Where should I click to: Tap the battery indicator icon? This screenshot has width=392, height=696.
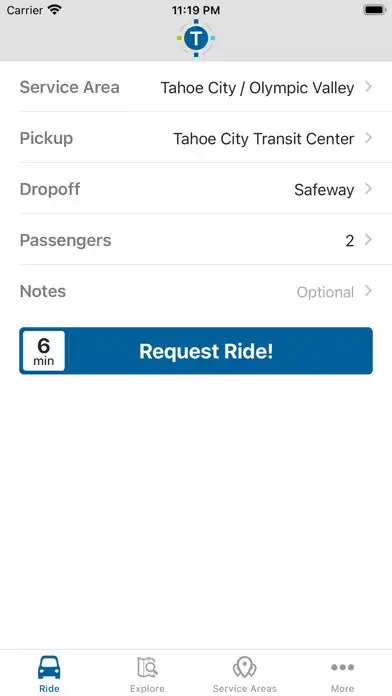tap(375, 10)
